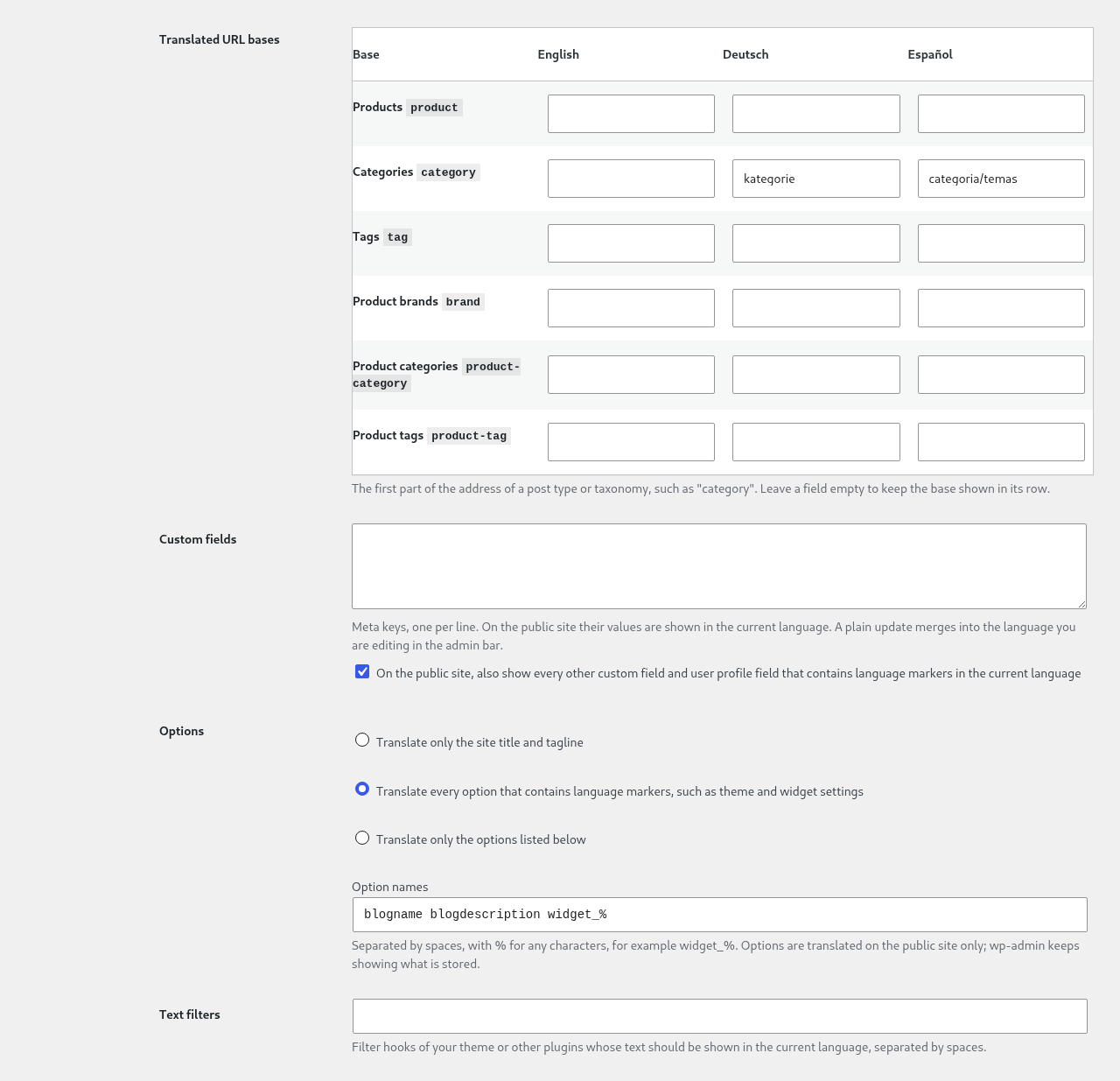The image size is (1120, 1081).
Task: Click the English field for Categories base
Action: (x=631, y=179)
